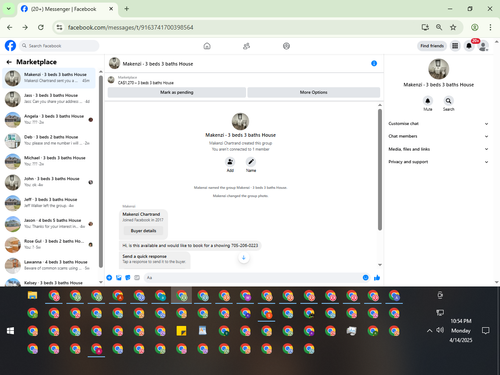Choose a GIF icon in composer
Image resolution: width=500 pixels, height=375 pixels.
(x=137, y=278)
